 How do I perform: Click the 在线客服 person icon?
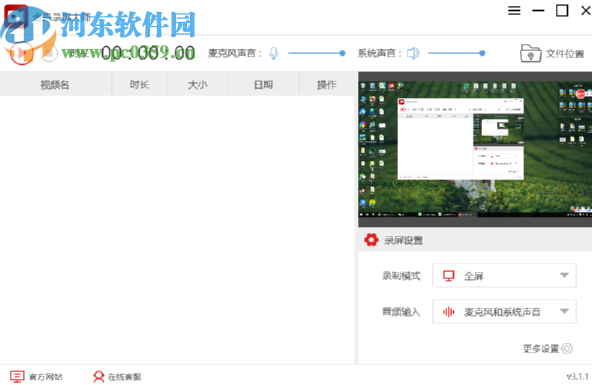click(x=99, y=376)
